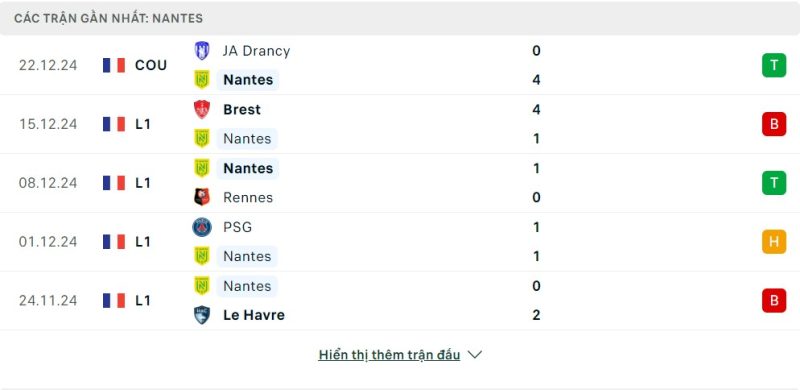Open the Brest team name link
The height and width of the screenshot is (390, 800).
click(x=242, y=109)
